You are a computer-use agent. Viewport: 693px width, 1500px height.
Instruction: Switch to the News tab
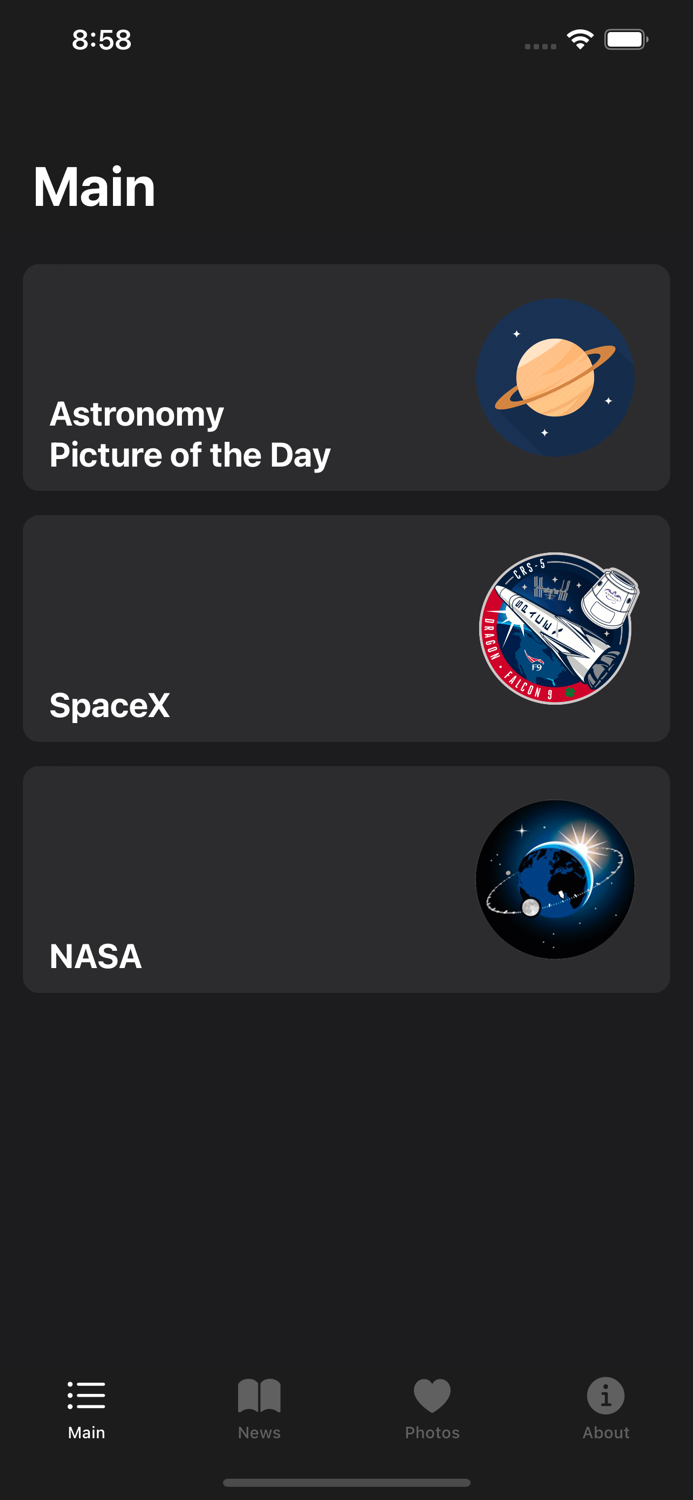pos(259,1408)
